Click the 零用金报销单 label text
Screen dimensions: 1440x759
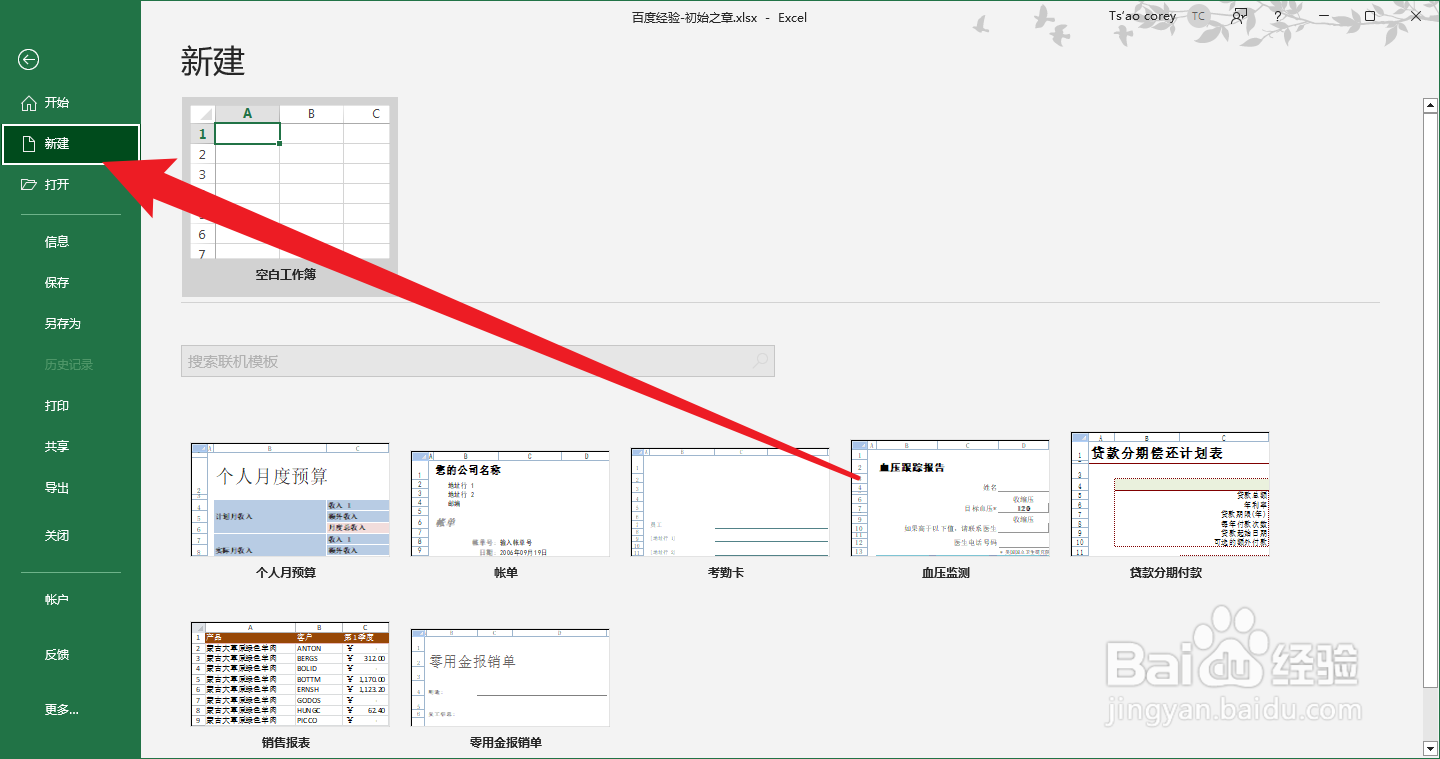tap(506, 743)
